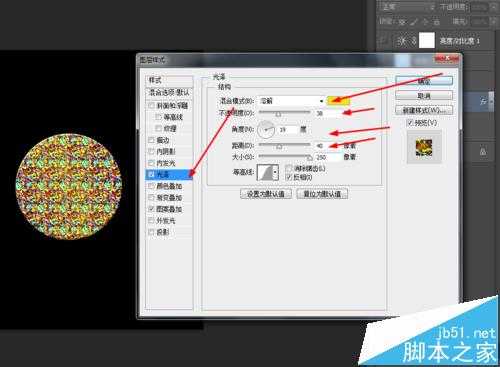Select 混合选项:默认 in styles list
Image resolution: width=500 pixels, height=367 pixels.
tap(169, 92)
